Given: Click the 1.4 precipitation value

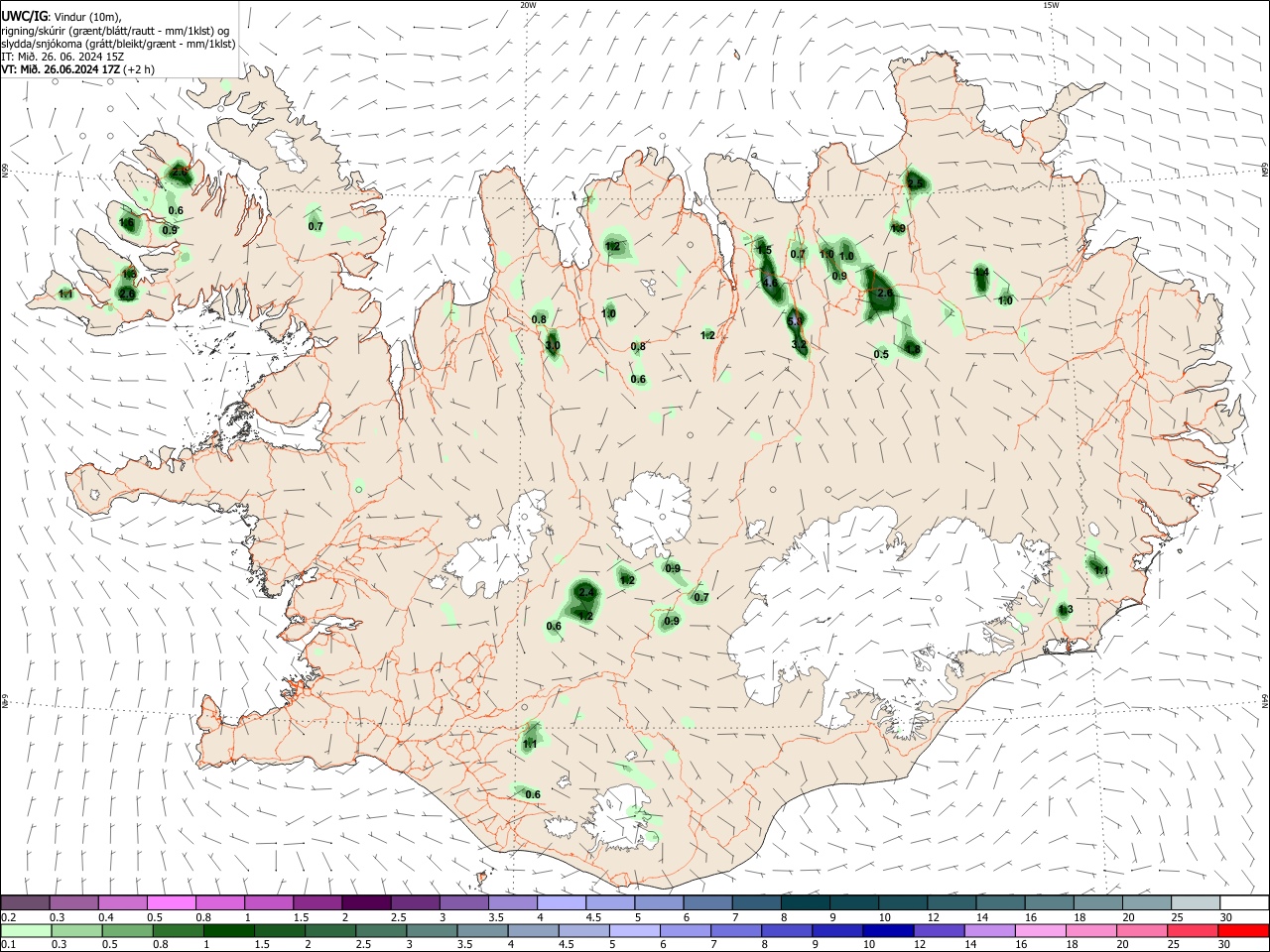Looking at the screenshot, I should point(981,273).
